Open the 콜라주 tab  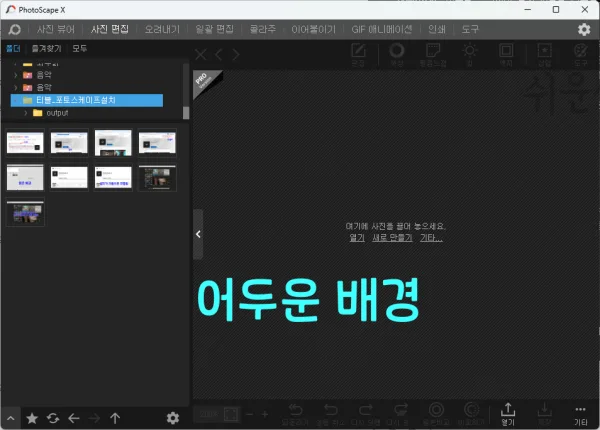(x=263, y=29)
